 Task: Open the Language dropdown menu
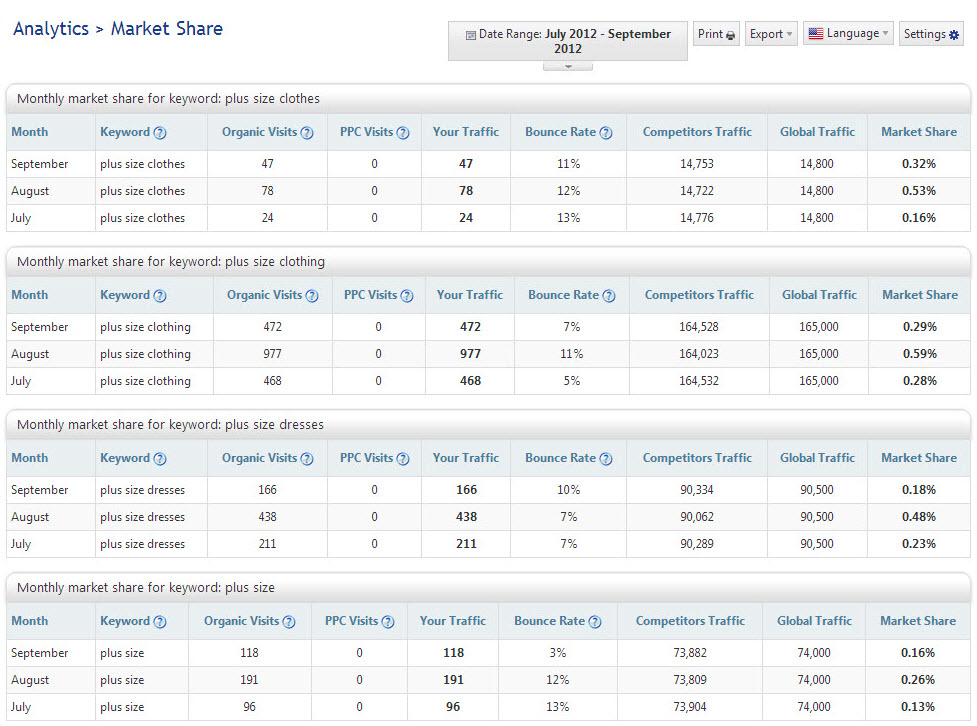tap(848, 34)
